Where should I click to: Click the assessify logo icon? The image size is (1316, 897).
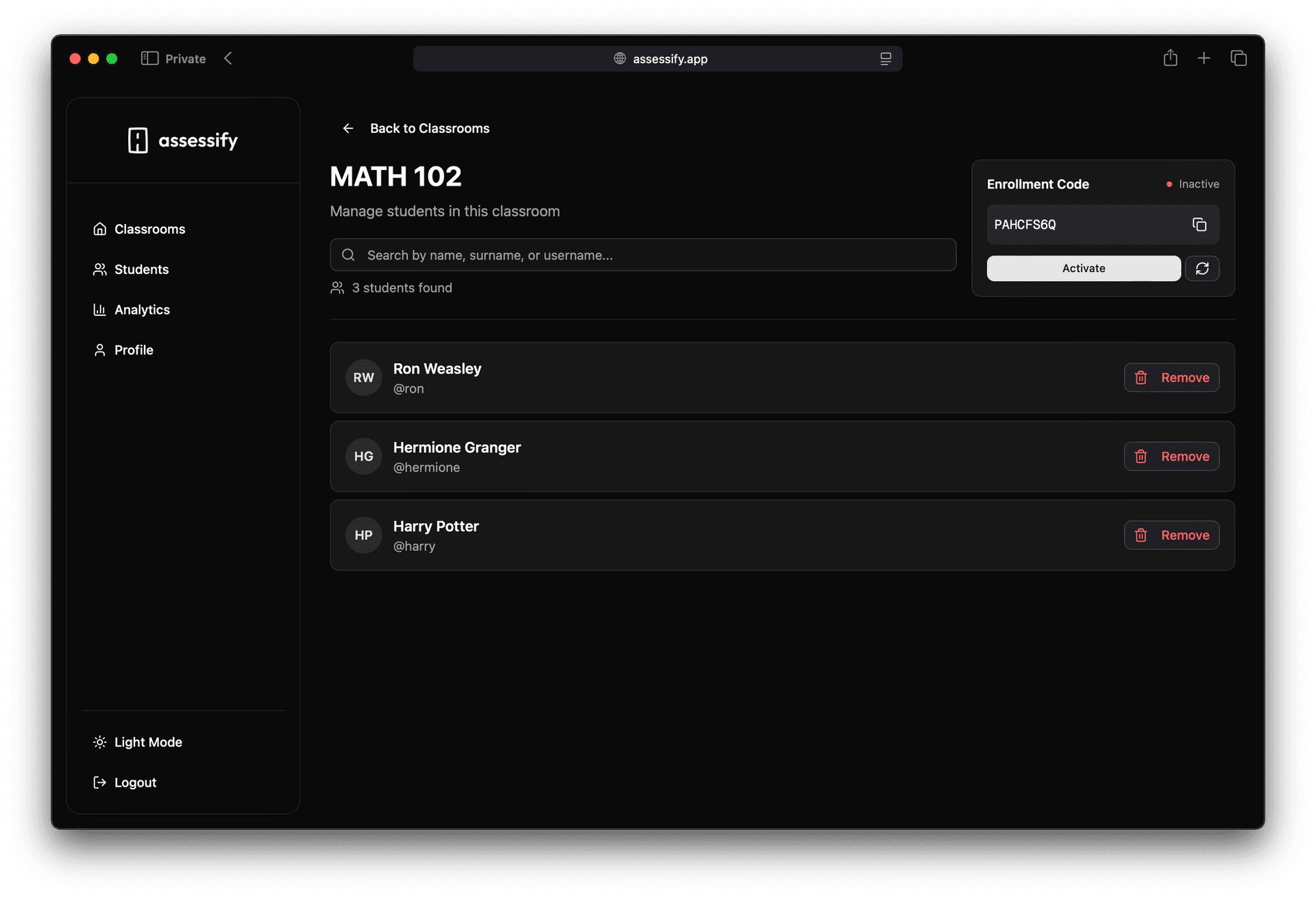[138, 140]
